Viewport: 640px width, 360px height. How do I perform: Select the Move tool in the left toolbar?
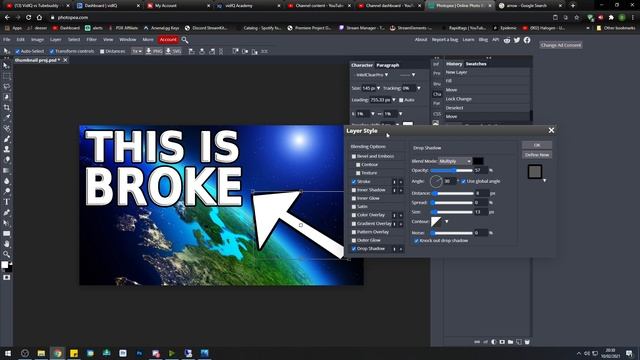(x=6, y=65)
